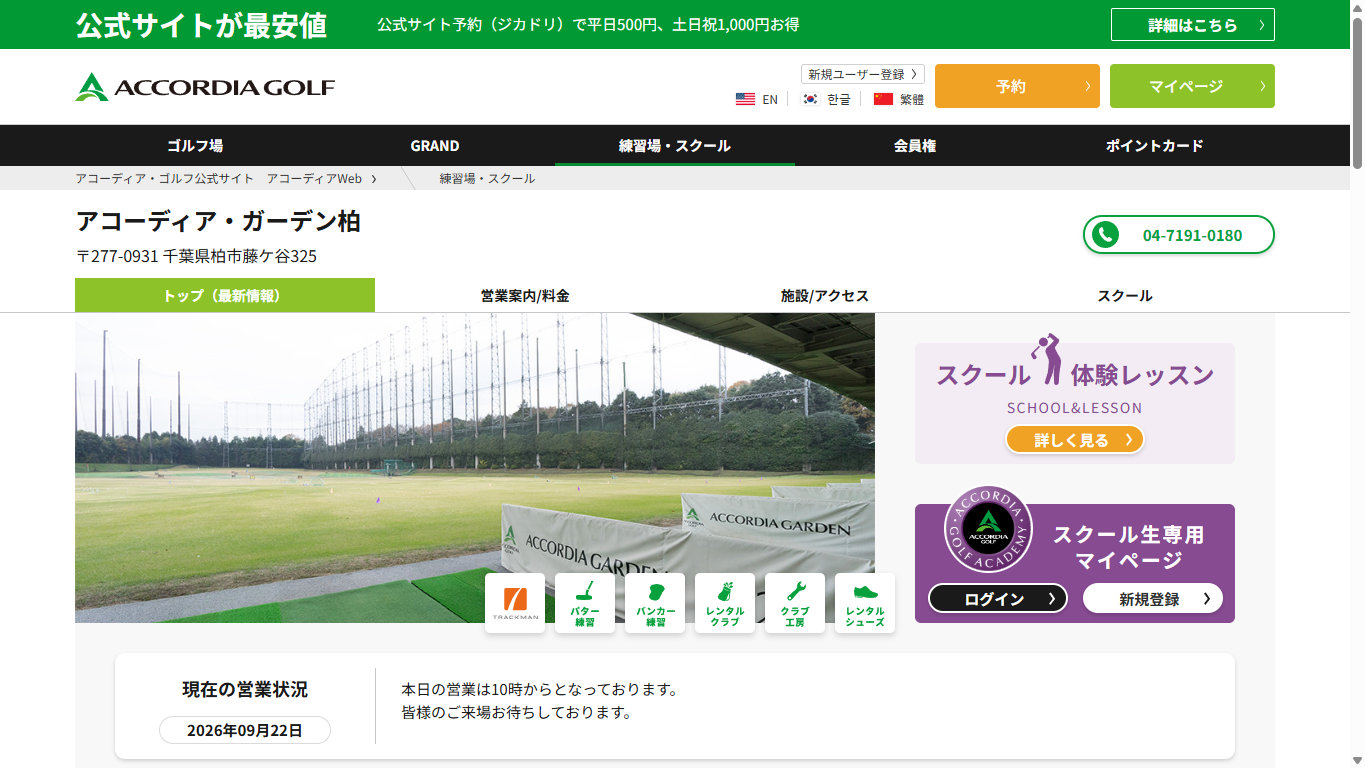Viewport: 1365px width, 768px height.
Task: Open the ゴルフ場 menu
Action: 195,145
